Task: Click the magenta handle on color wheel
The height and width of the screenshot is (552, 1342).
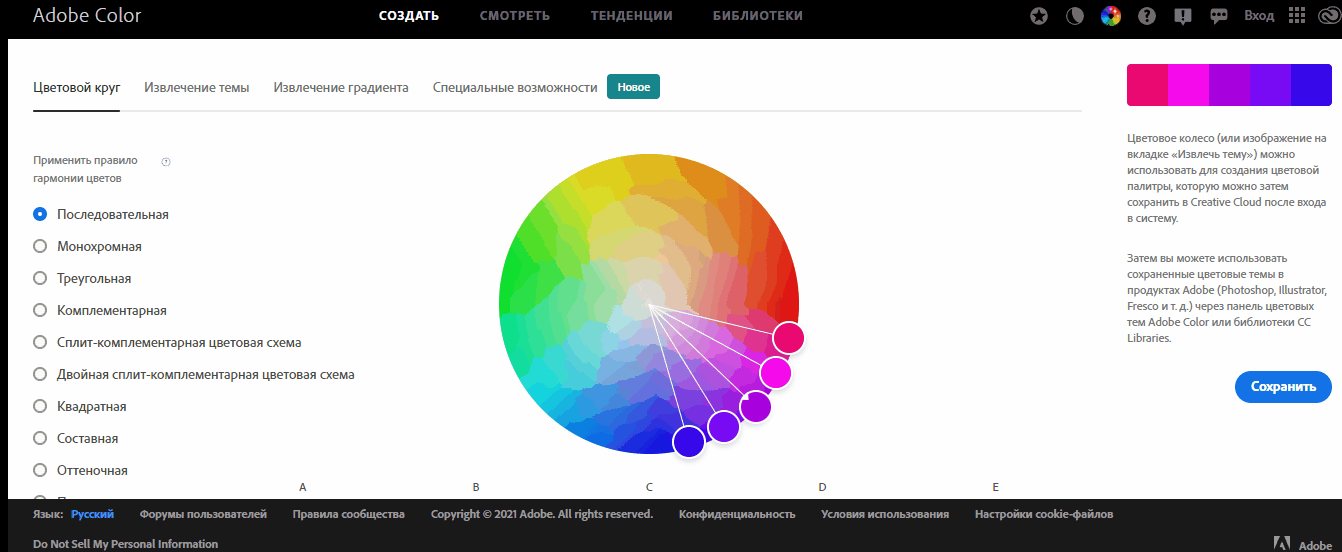Action: click(775, 373)
